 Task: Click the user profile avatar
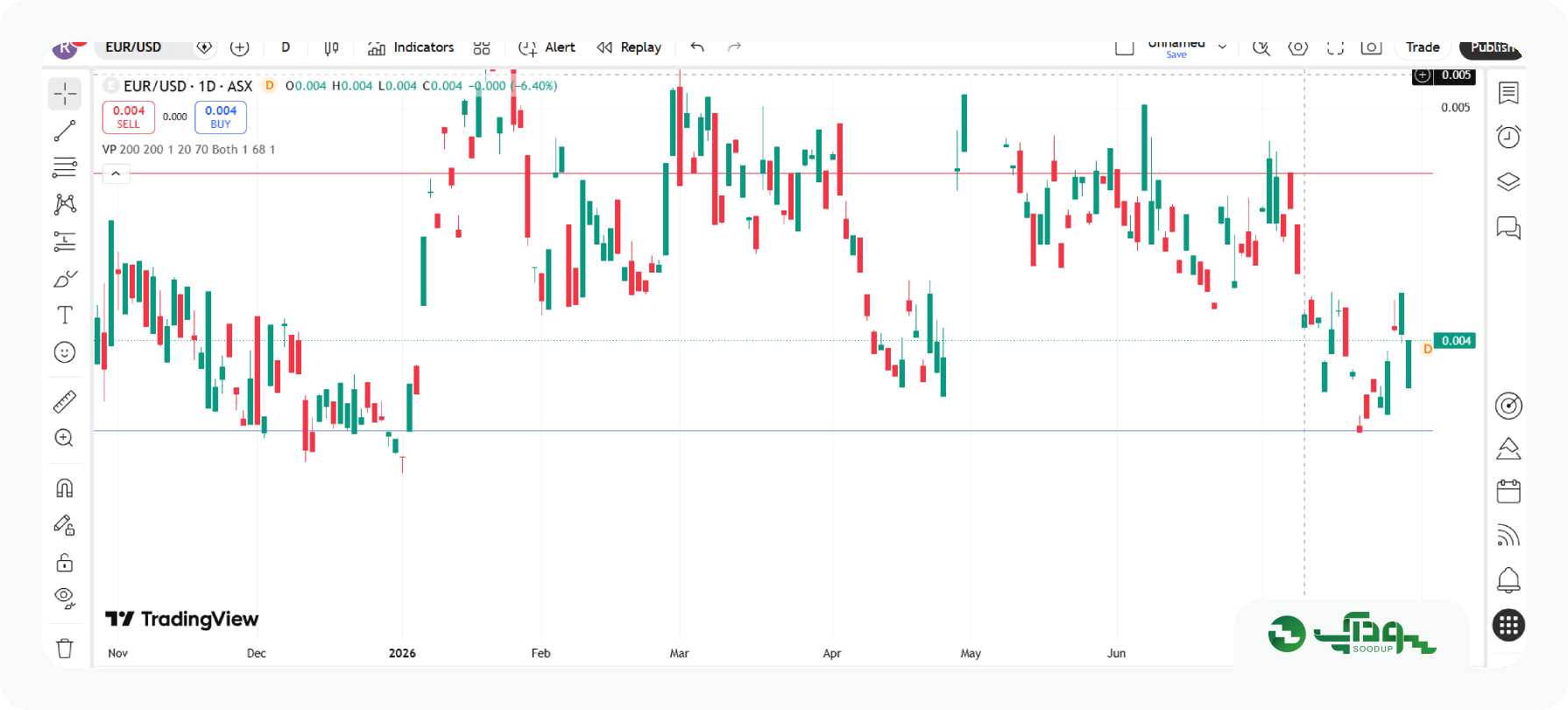point(66,48)
